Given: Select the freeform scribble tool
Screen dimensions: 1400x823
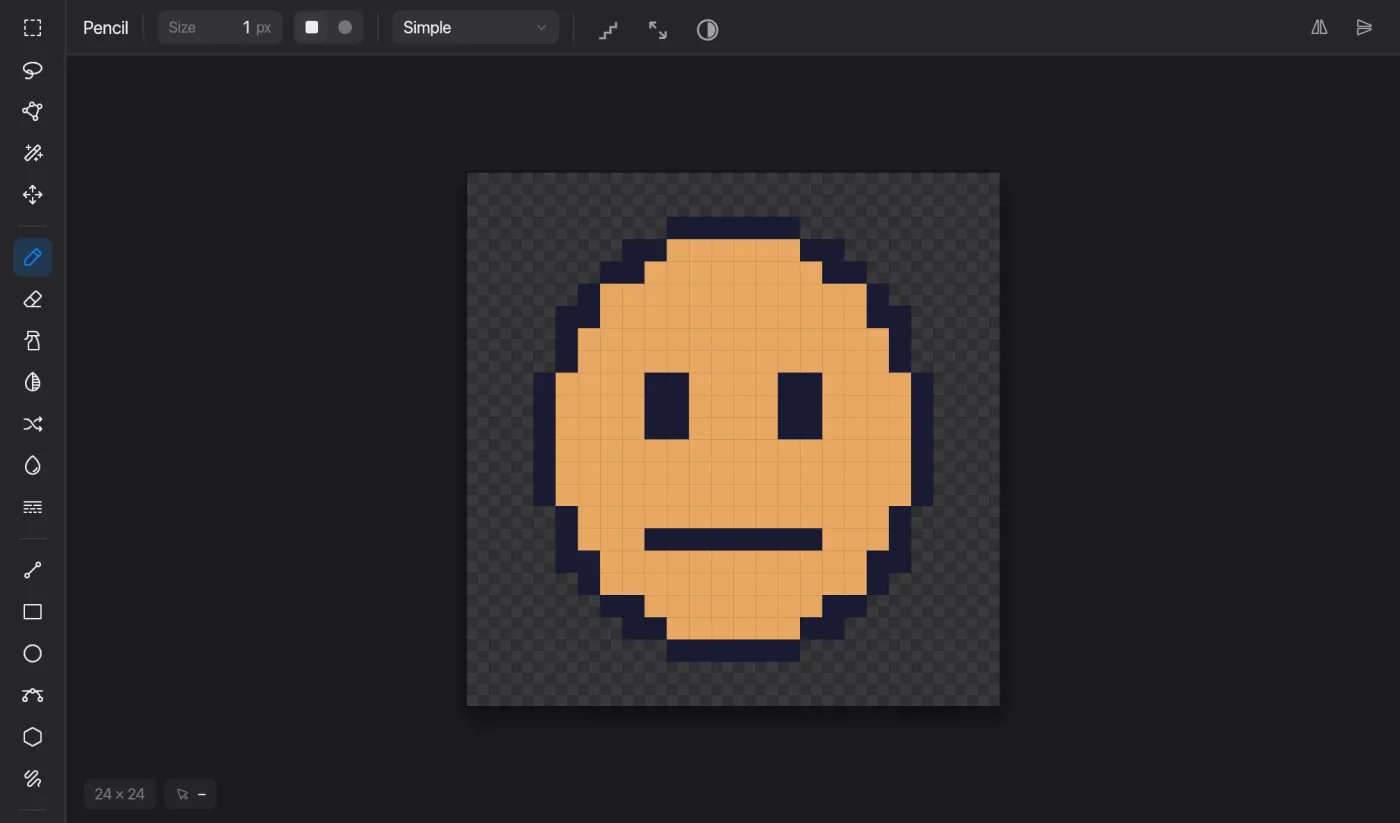Looking at the screenshot, I should (33, 778).
